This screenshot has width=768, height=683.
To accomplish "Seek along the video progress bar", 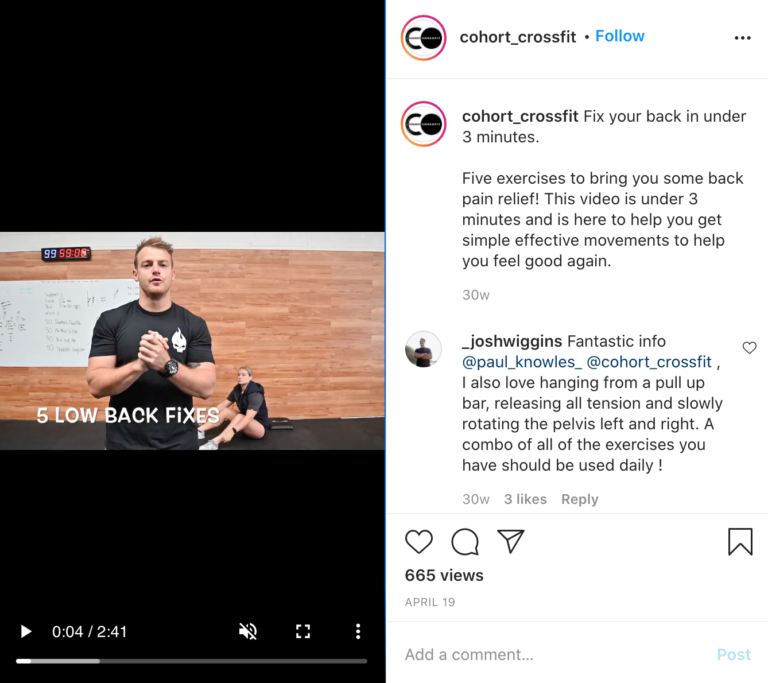I will click(192, 661).
